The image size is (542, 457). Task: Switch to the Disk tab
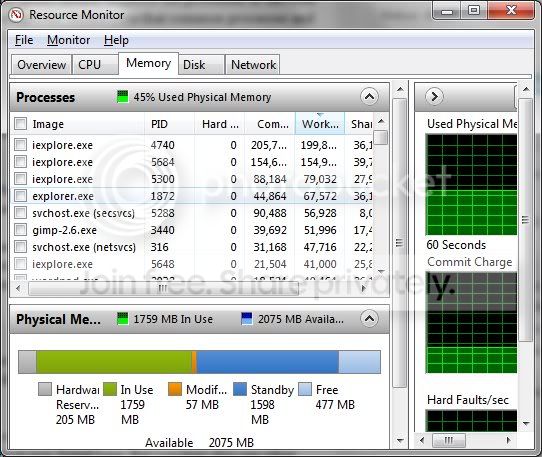pos(201,65)
